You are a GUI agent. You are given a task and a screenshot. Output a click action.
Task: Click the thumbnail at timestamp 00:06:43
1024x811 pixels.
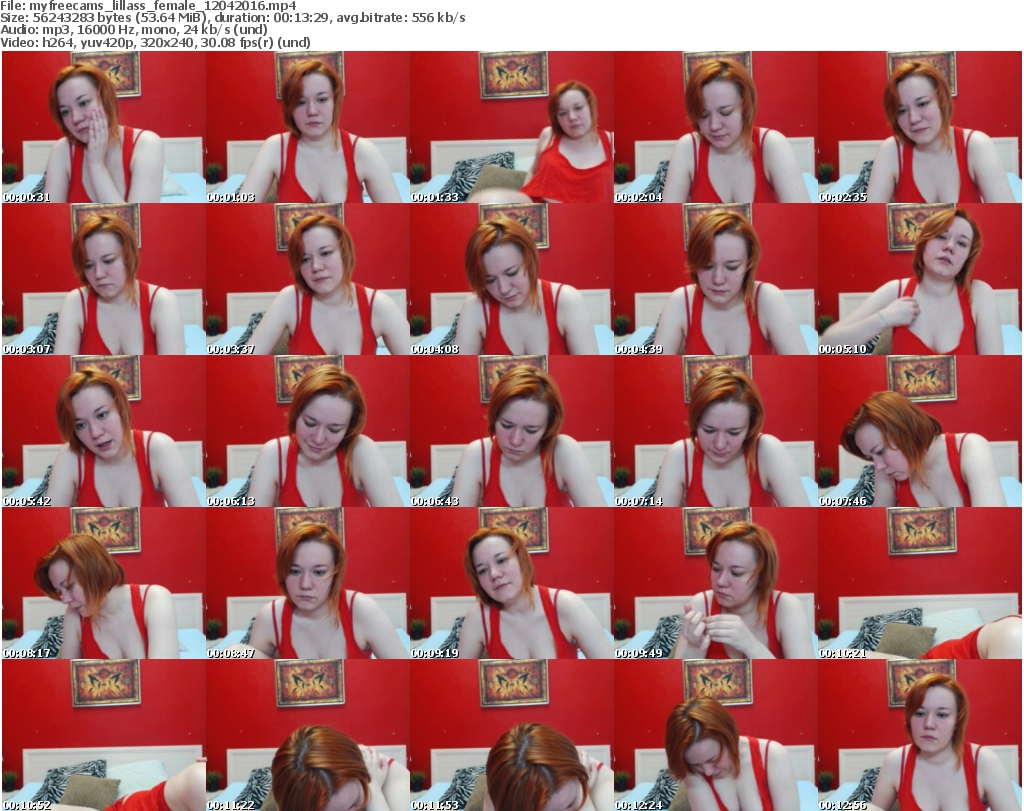(x=511, y=431)
